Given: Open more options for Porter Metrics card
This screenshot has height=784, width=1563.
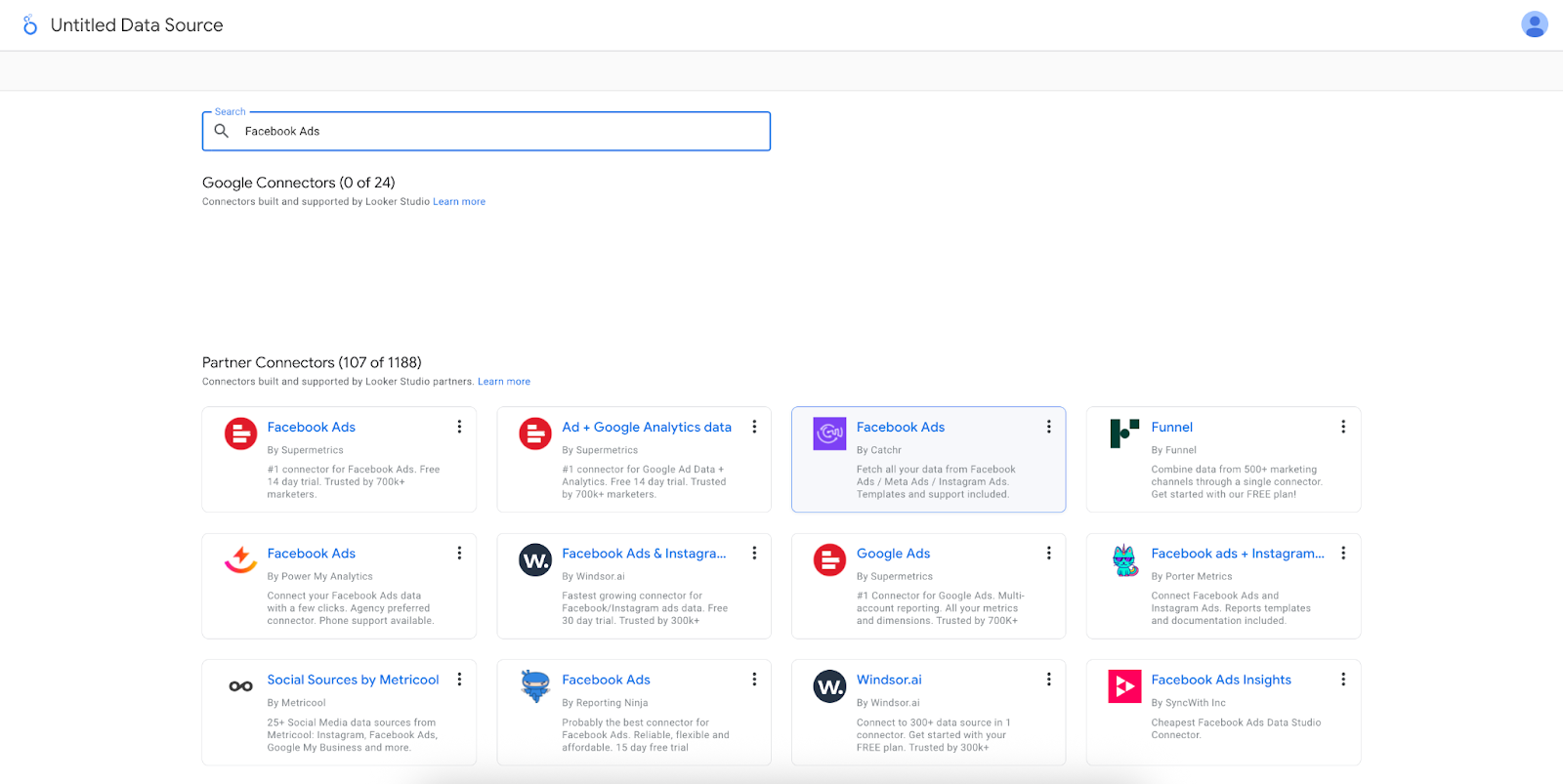Looking at the screenshot, I should [1343, 553].
